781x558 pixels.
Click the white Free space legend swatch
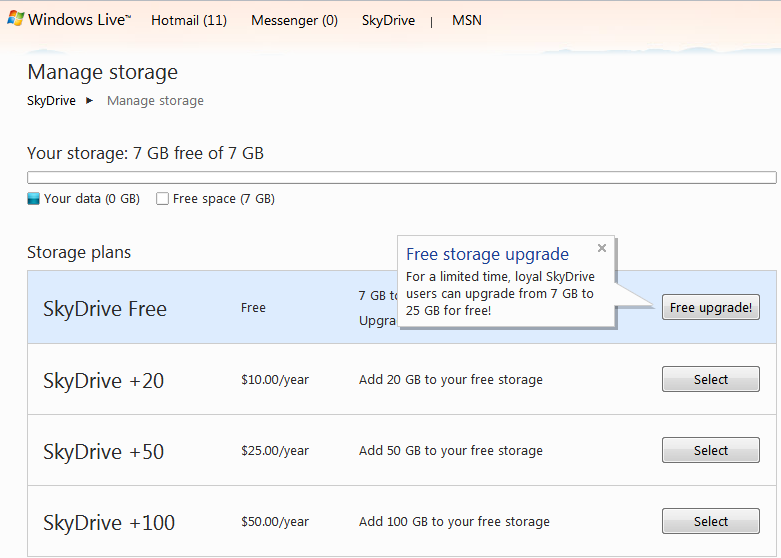click(162, 199)
